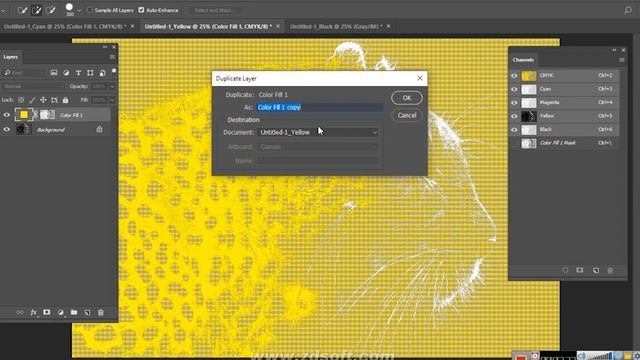This screenshot has height=360, width=640.
Task: Select the Subtract from selection mode
Action: tap(51, 10)
